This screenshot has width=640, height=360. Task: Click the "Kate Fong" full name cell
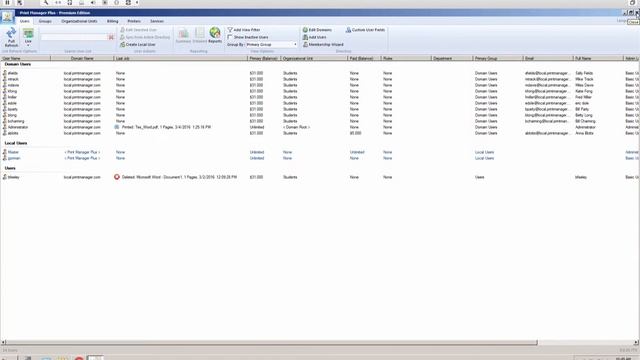coord(584,91)
